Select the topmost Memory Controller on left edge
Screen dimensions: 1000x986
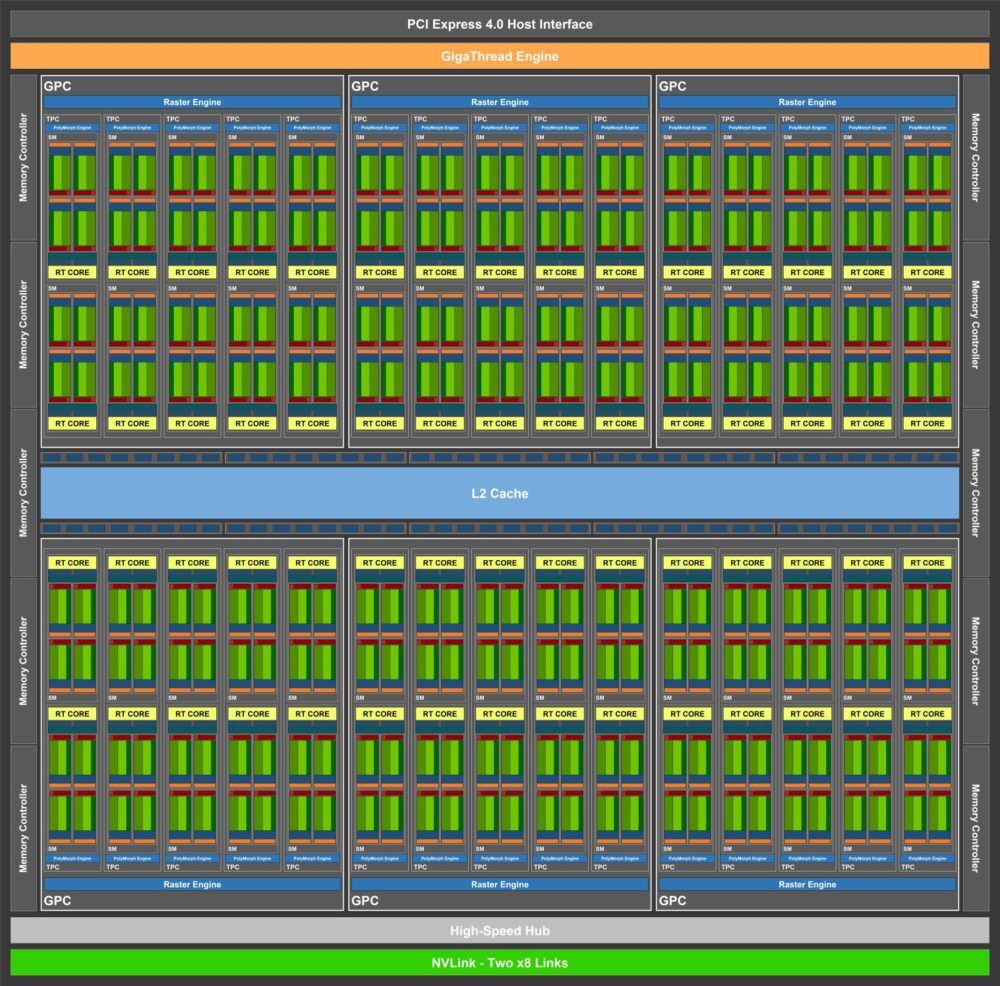tap(24, 157)
